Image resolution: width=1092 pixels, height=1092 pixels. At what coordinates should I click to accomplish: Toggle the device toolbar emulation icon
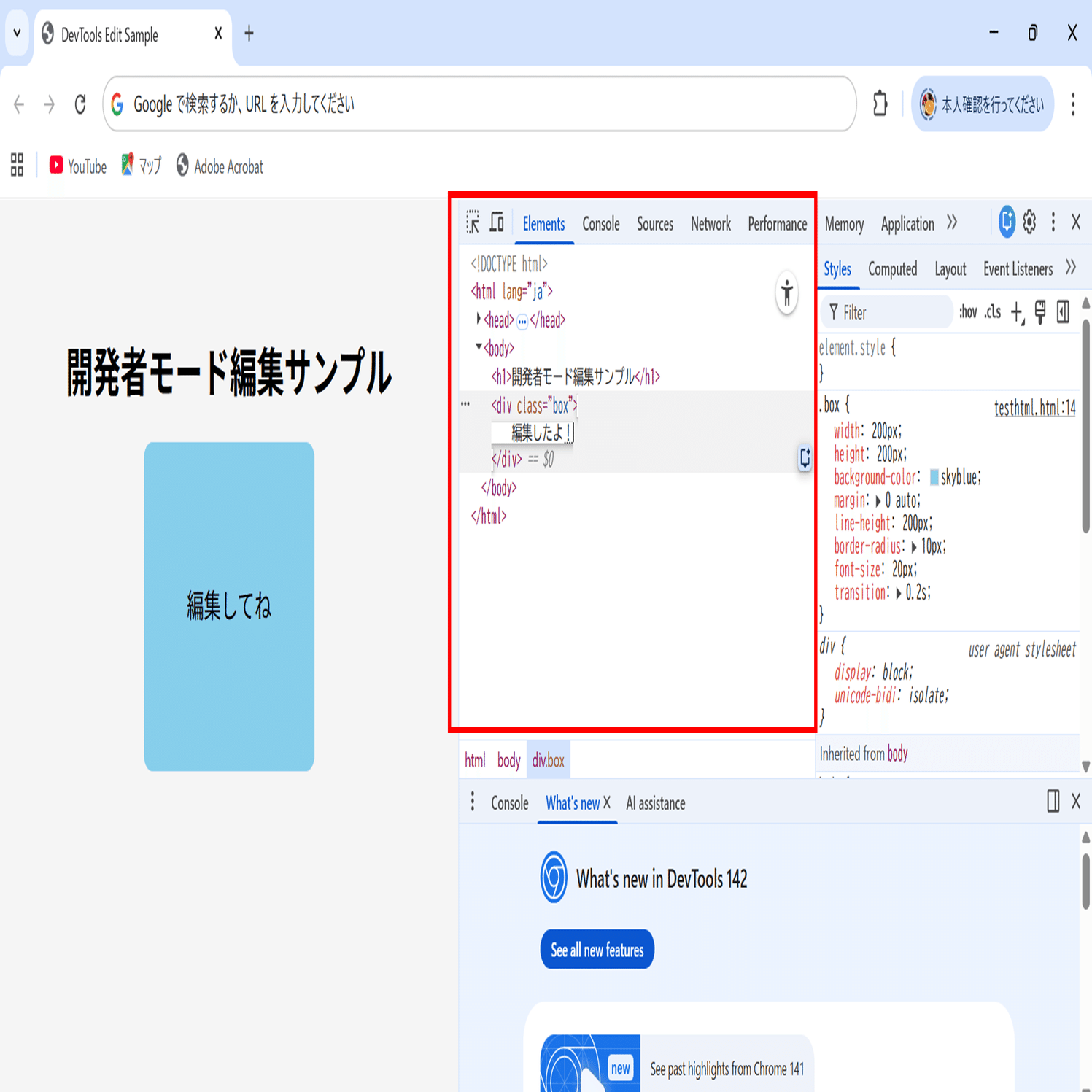(497, 222)
